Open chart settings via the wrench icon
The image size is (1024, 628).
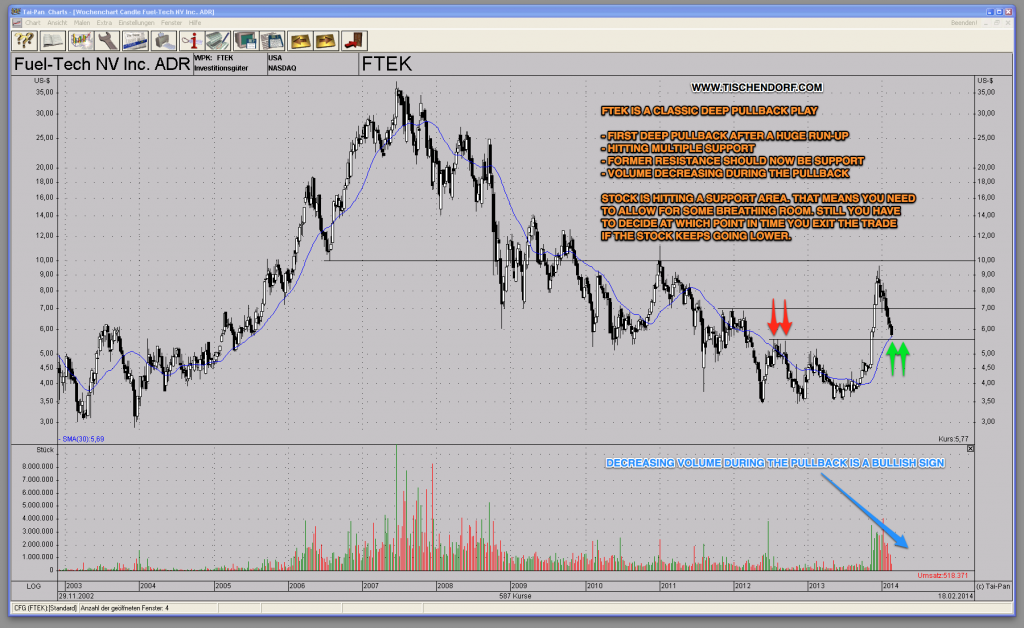[106, 40]
